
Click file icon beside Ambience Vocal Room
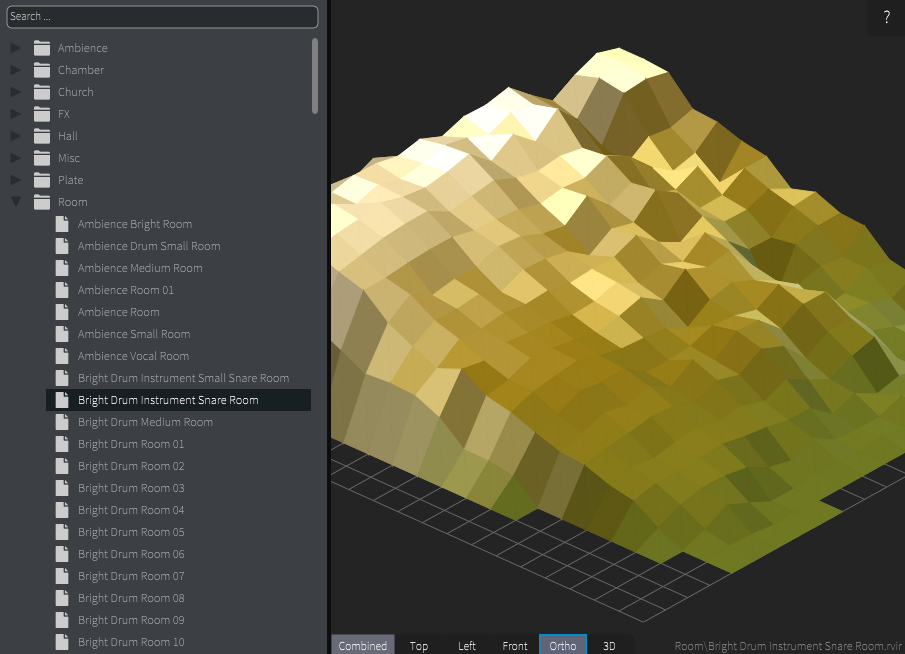(x=62, y=356)
